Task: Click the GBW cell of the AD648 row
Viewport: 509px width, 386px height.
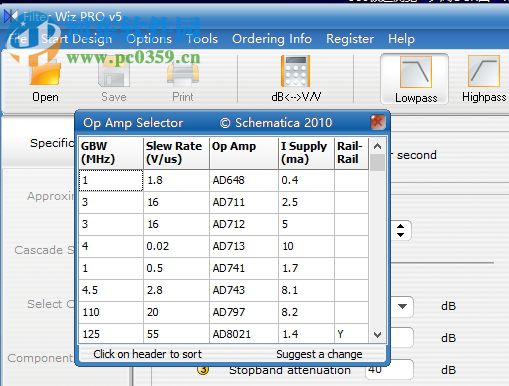Action: click(111, 180)
